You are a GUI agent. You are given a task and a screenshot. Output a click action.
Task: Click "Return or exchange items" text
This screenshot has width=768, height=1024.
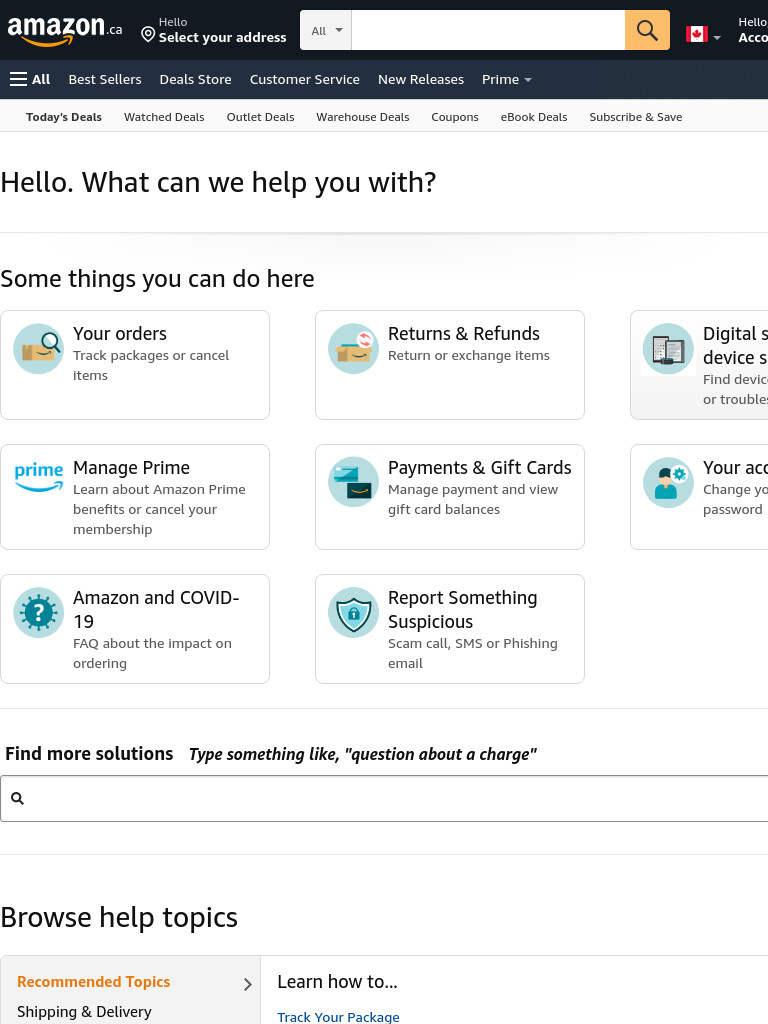point(469,355)
